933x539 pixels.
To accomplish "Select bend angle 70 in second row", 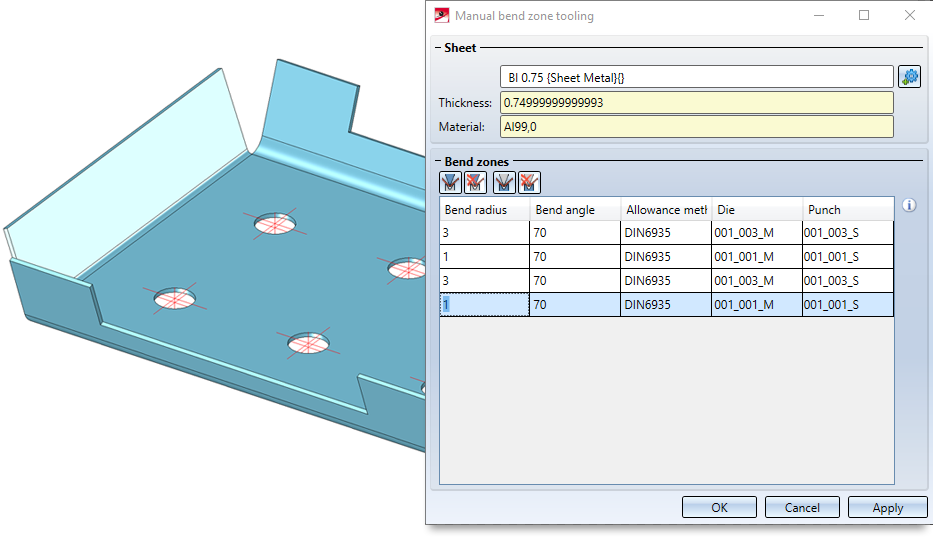I will 575,256.
